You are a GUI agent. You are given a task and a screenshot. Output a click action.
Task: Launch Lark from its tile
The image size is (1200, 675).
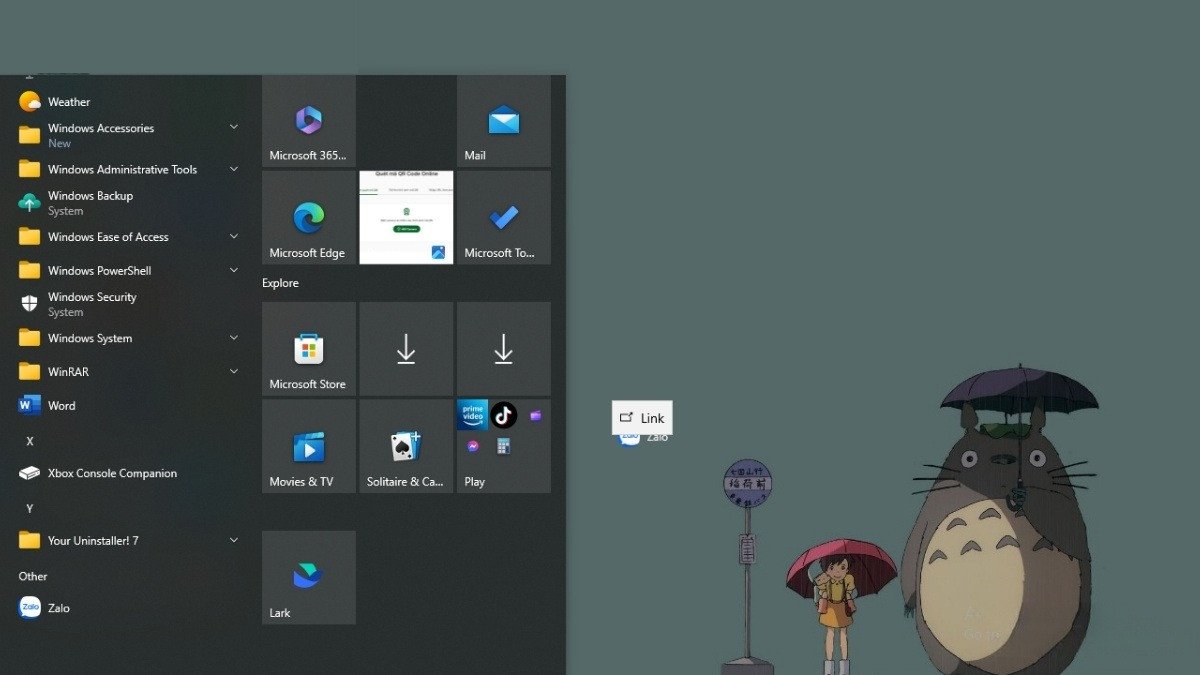pos(307,577)
